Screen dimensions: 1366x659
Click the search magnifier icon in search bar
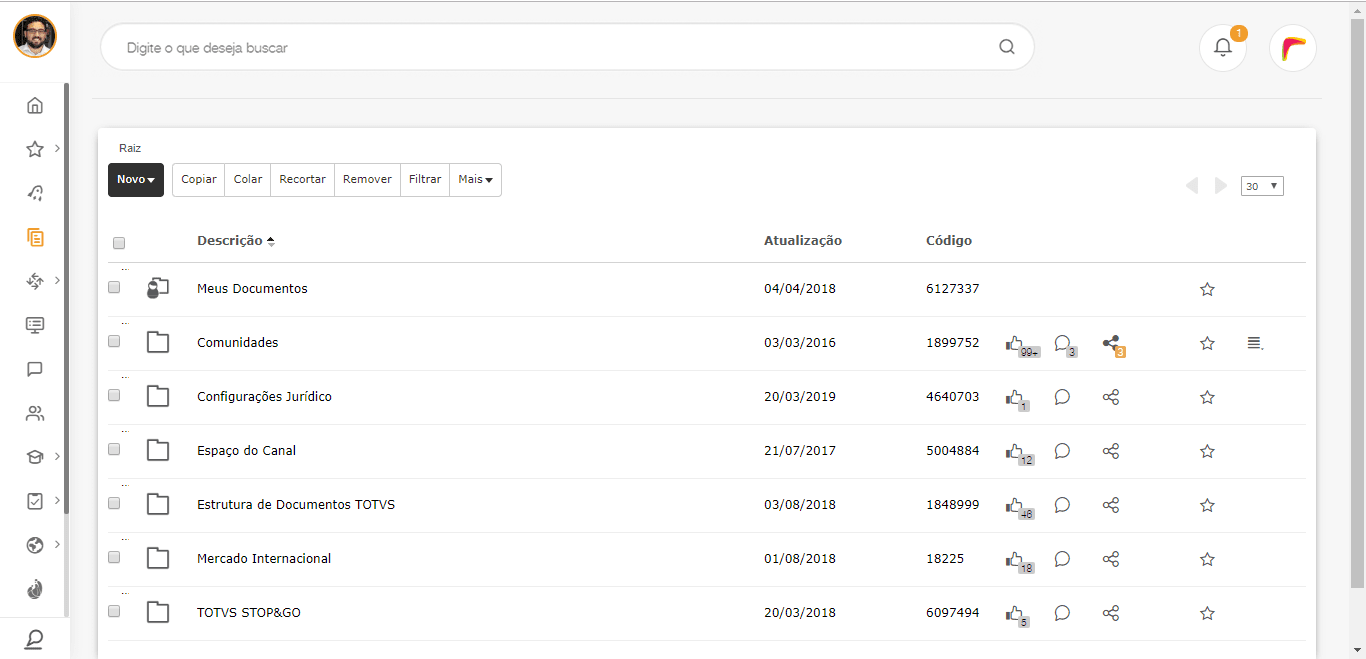pyautogui.click(x=1006, y=47)
